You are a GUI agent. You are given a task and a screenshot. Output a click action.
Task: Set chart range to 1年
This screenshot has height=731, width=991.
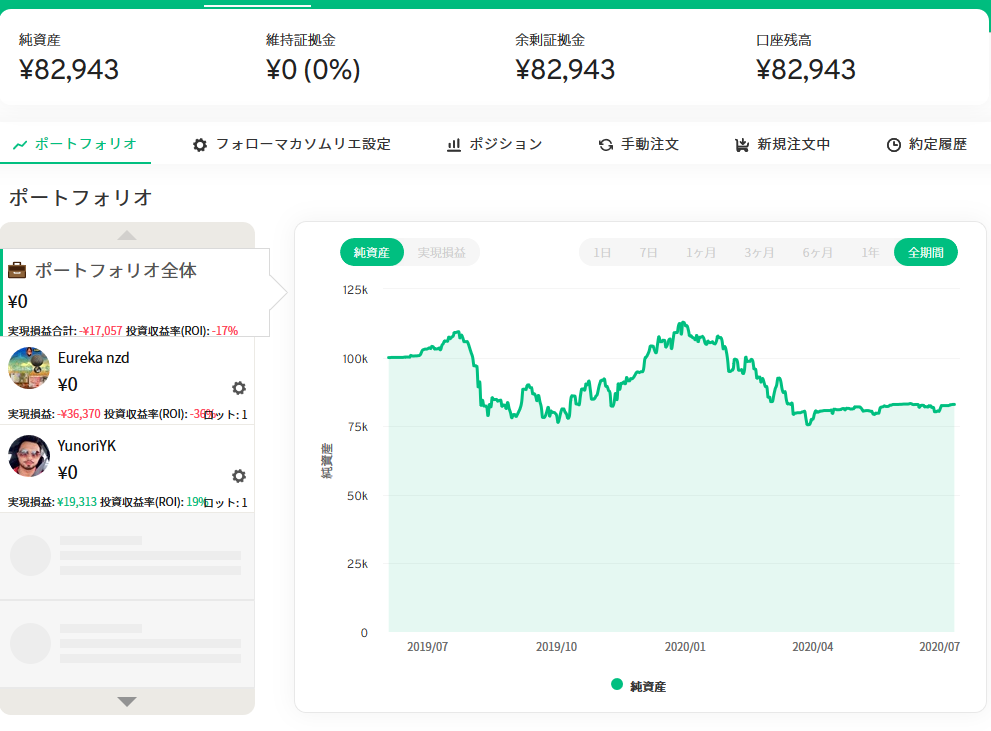point(870,253)
